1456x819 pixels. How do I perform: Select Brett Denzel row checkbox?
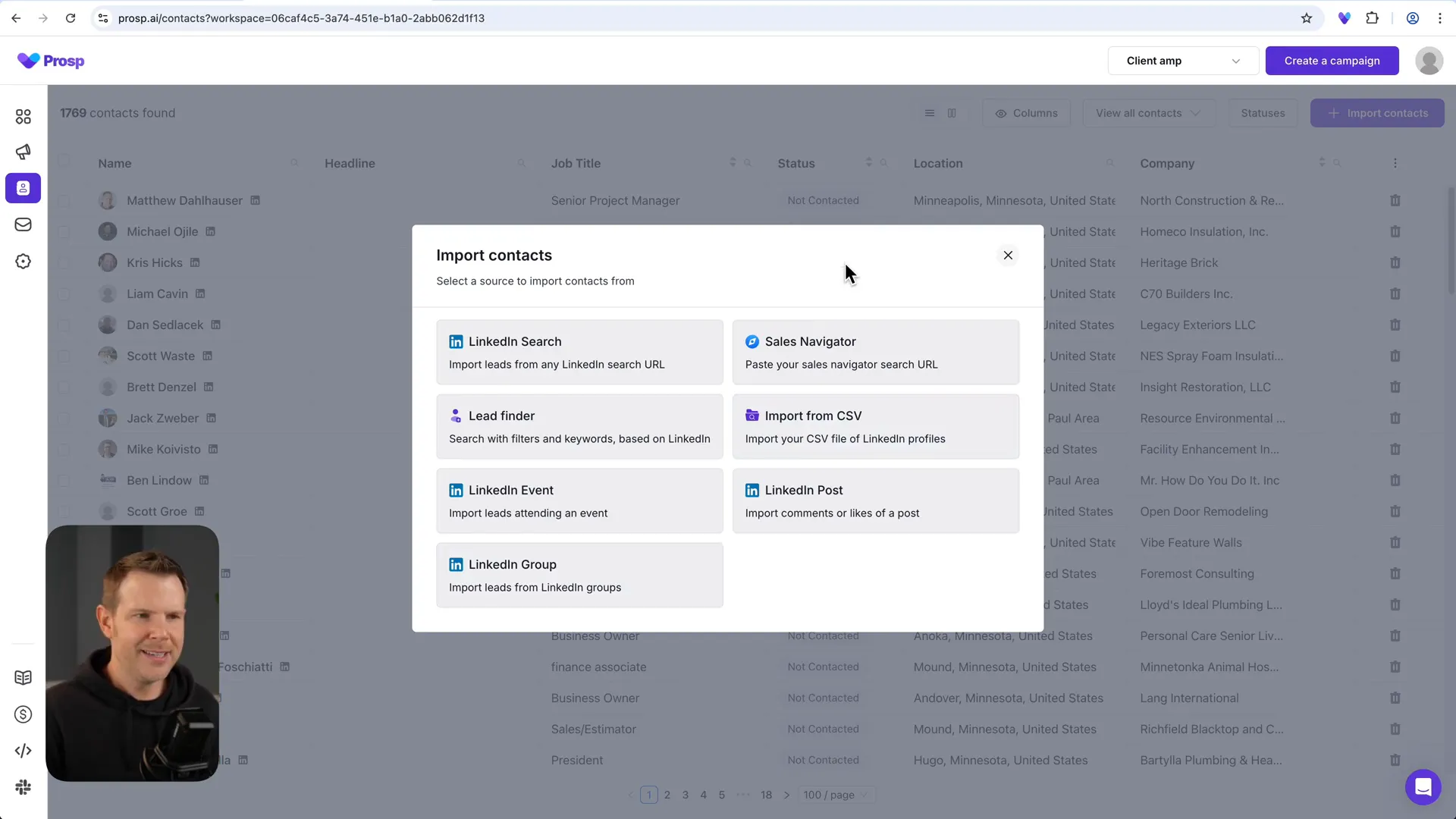point(64,387)
